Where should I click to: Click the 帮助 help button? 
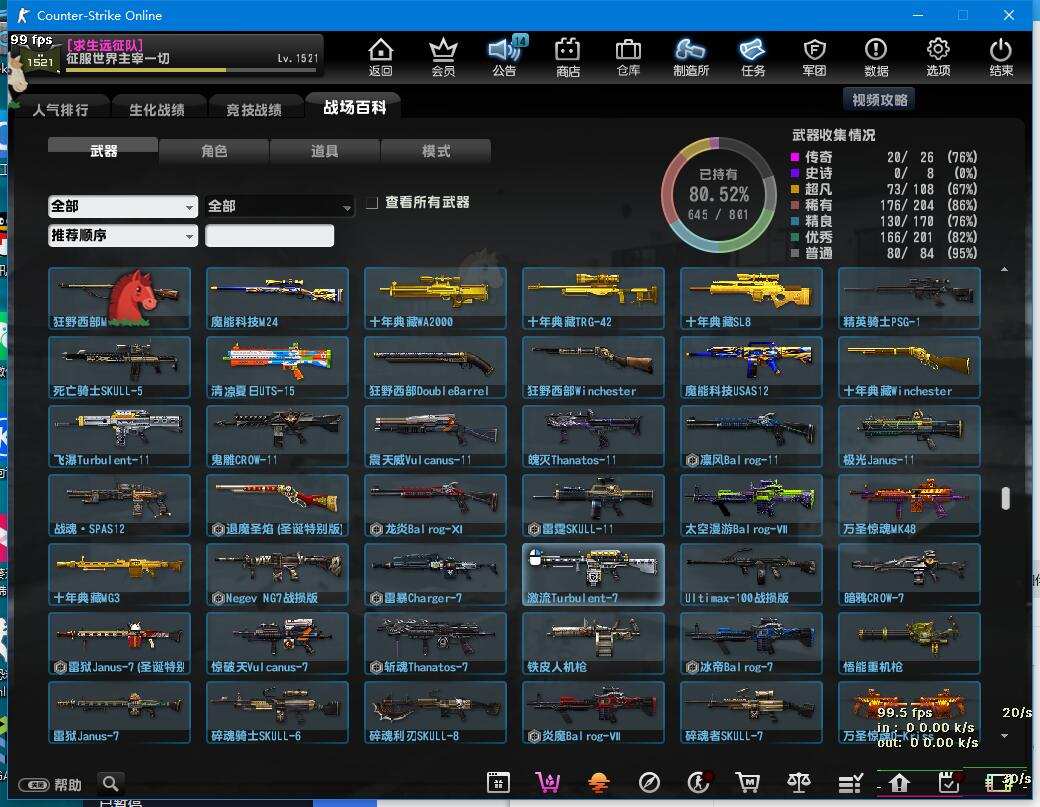pos(50,785)
